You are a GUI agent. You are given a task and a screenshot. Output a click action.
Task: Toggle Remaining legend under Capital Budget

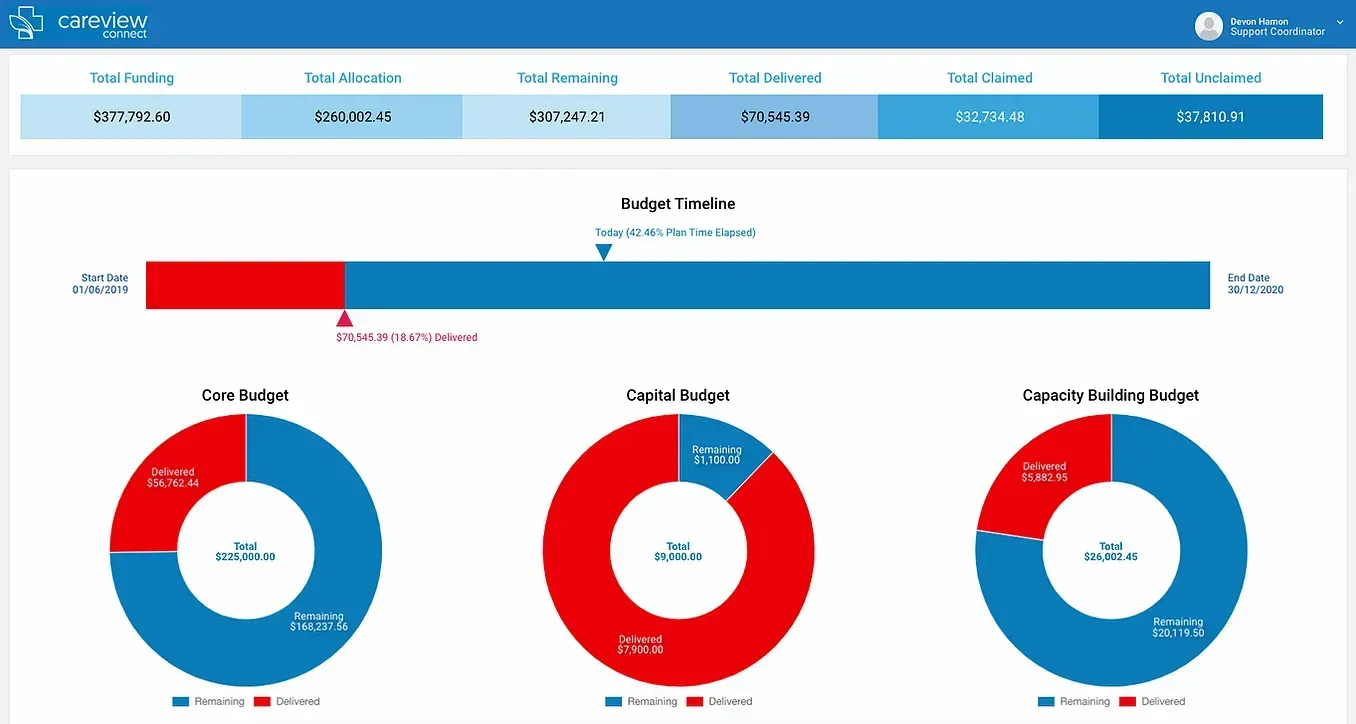coord(641,702)
